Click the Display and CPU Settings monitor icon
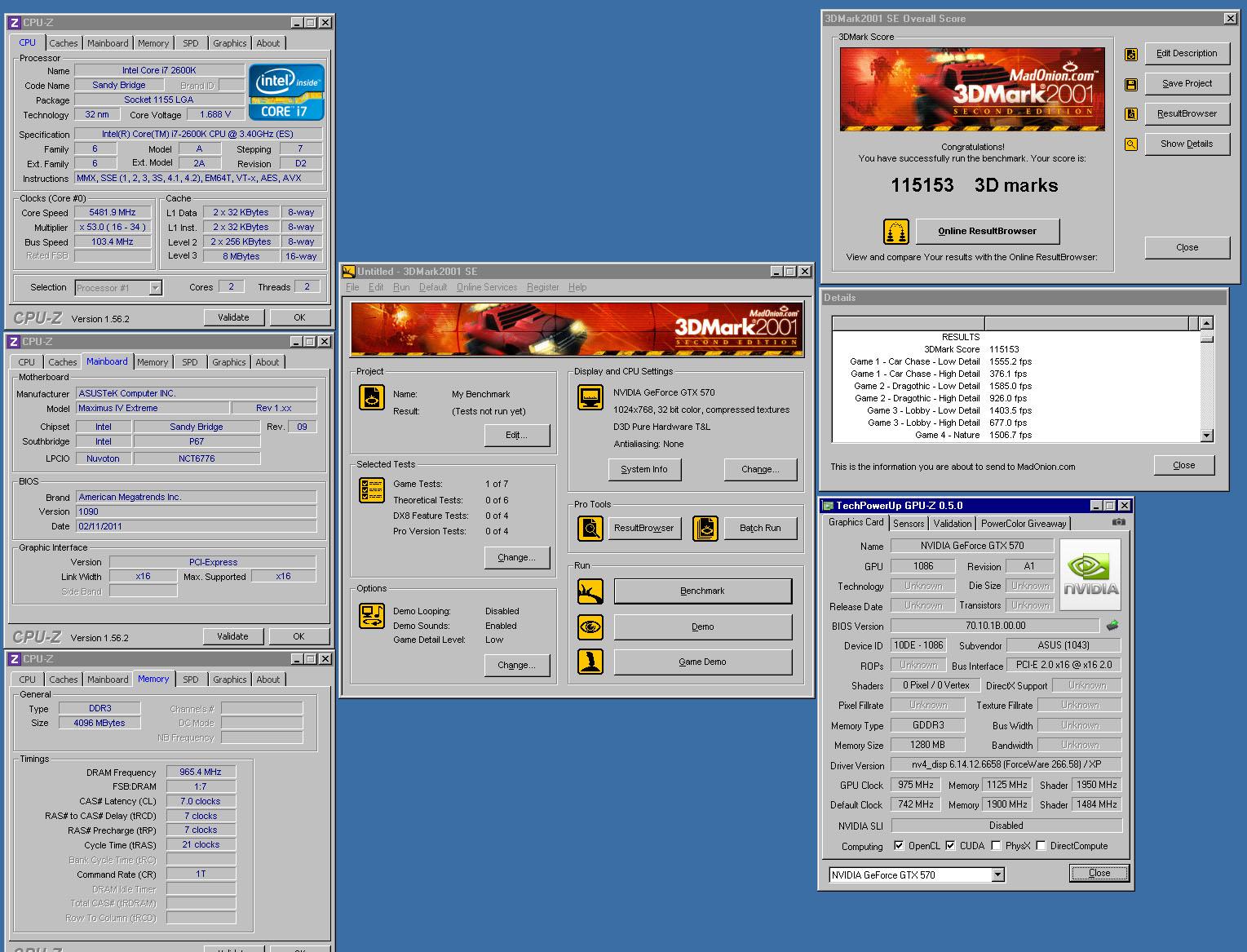 pos(590,397)
